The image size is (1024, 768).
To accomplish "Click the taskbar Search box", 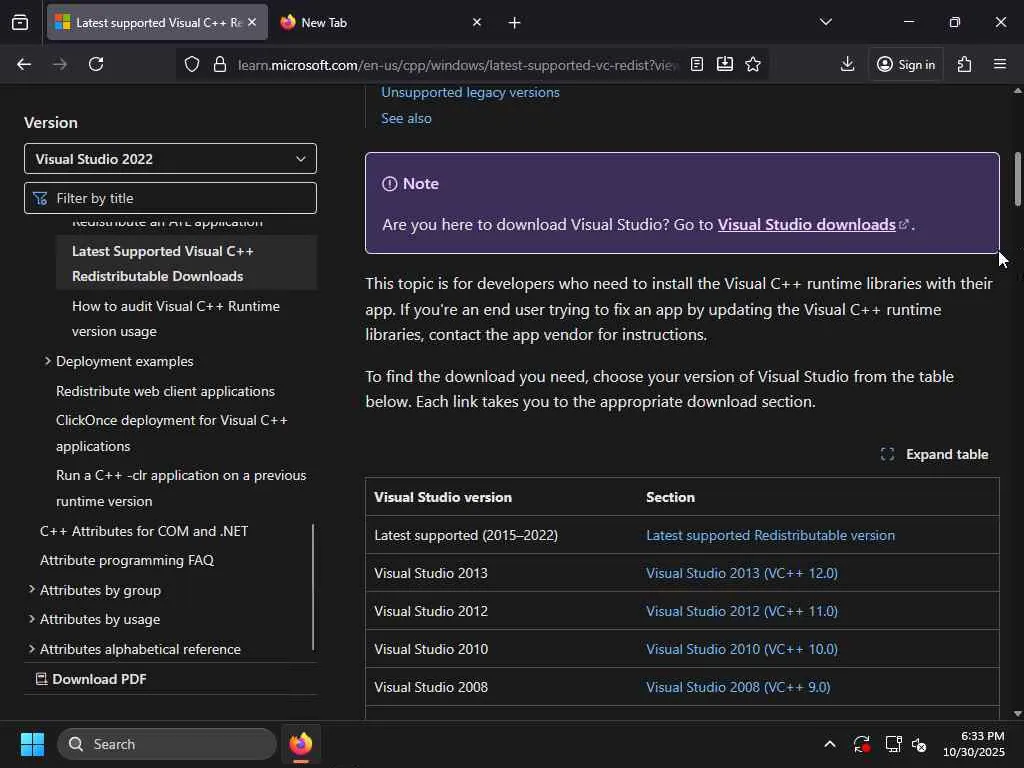I will pos(167,744).
